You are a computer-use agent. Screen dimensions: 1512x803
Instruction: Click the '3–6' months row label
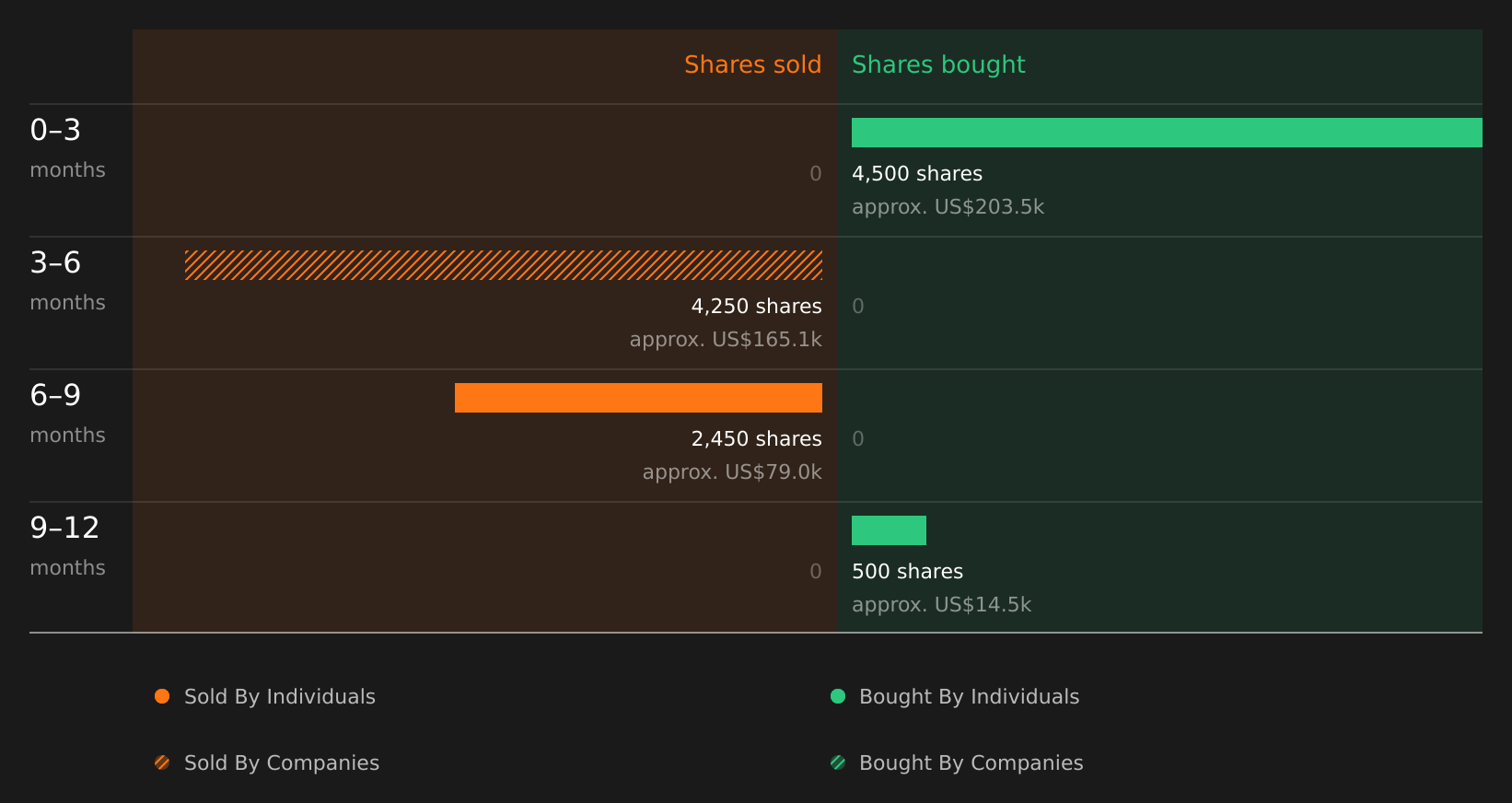point(55,262)
